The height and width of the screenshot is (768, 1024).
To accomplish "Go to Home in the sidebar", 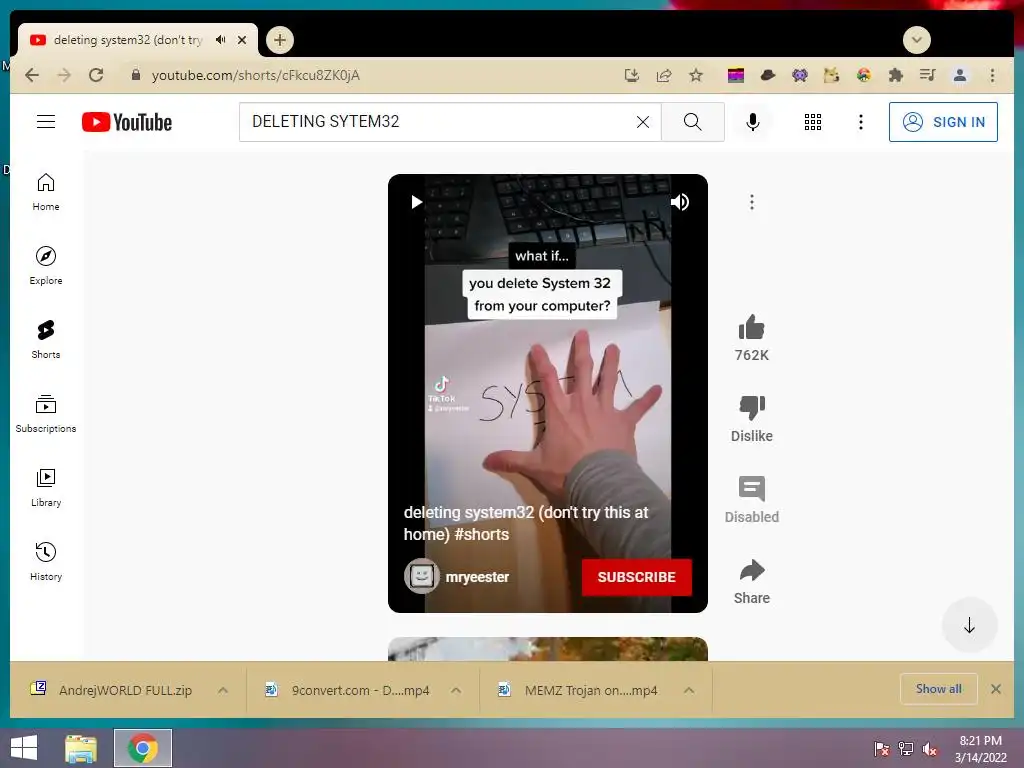I will pos(46,193).
